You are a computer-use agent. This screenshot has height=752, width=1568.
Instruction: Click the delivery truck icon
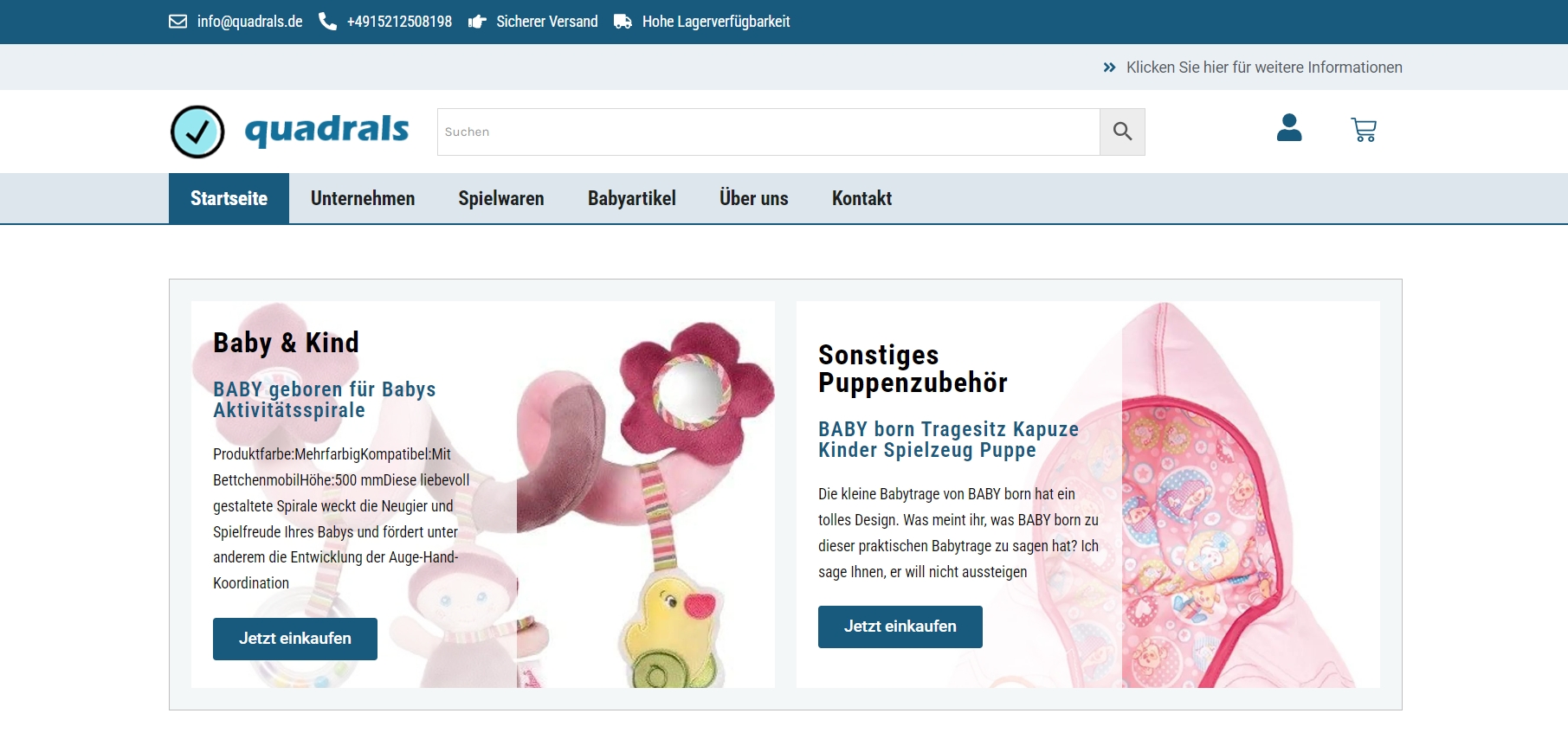point(623,22)
